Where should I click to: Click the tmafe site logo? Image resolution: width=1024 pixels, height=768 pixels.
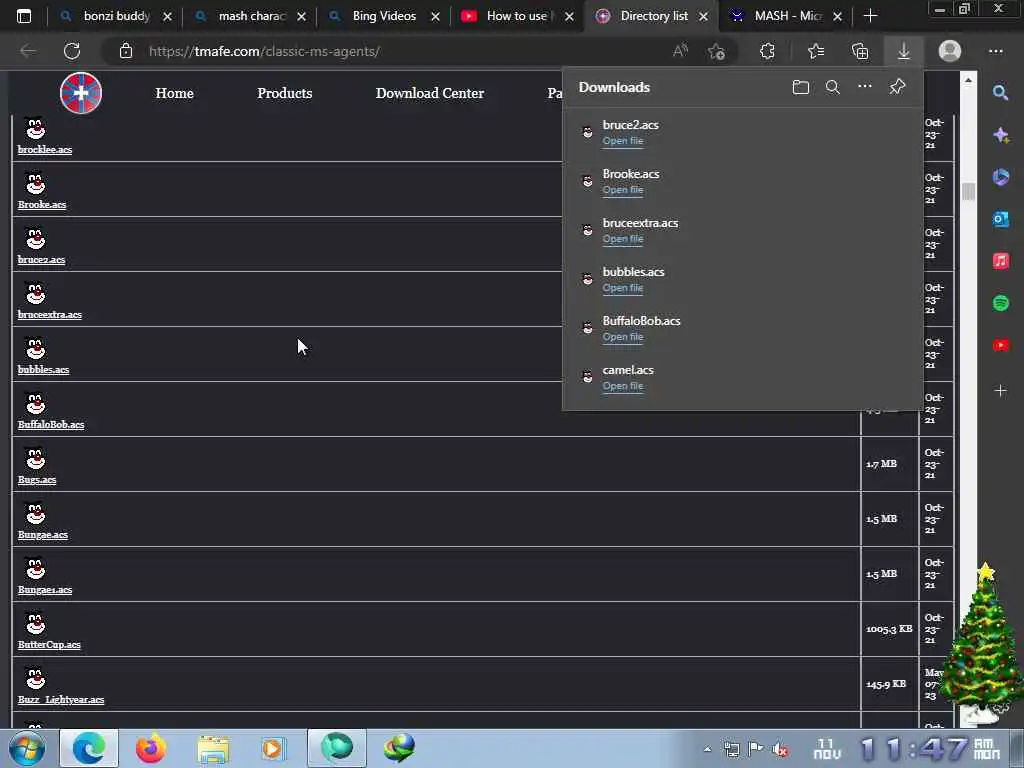click(x=81, y=93)
